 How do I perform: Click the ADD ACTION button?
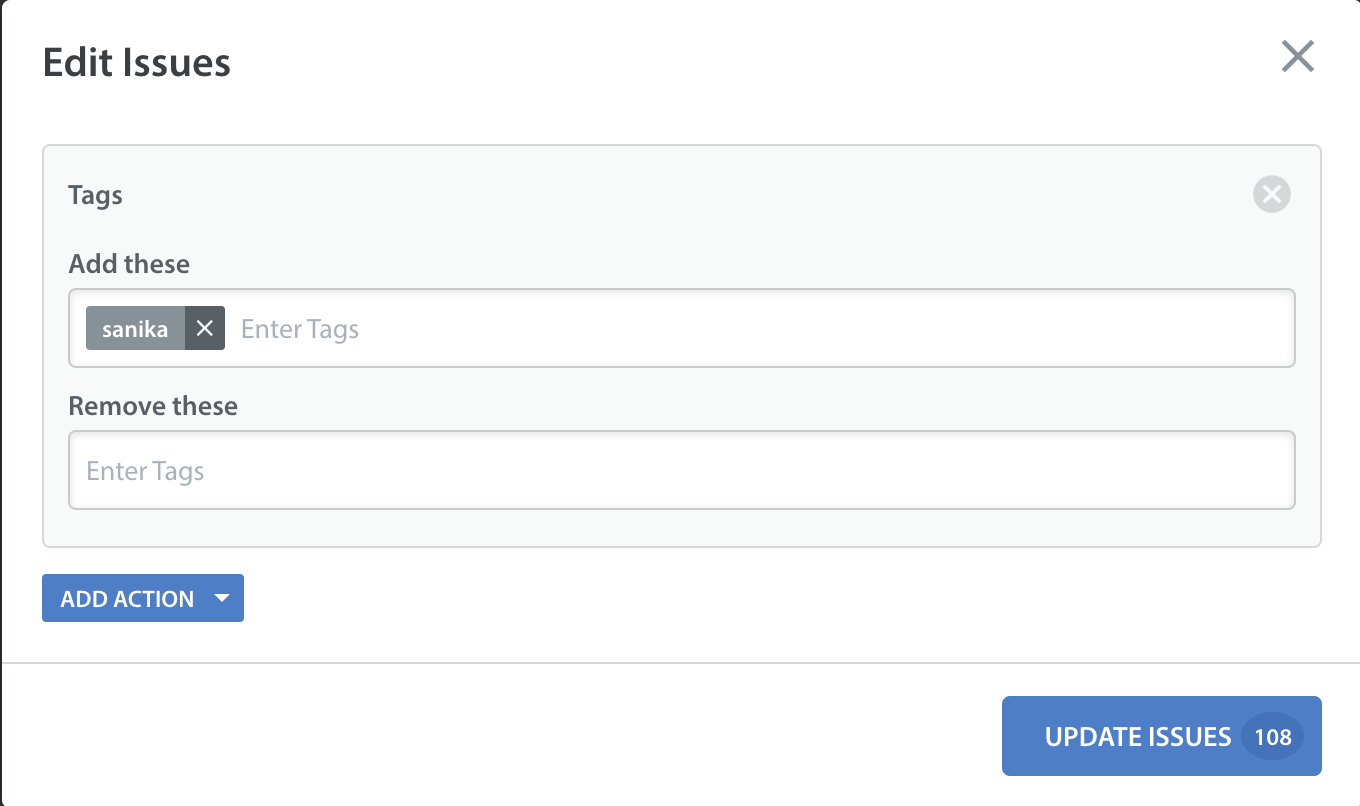143,598
